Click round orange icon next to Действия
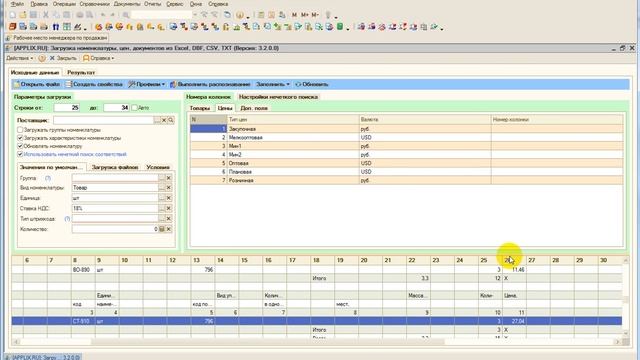 pos(42,58)
